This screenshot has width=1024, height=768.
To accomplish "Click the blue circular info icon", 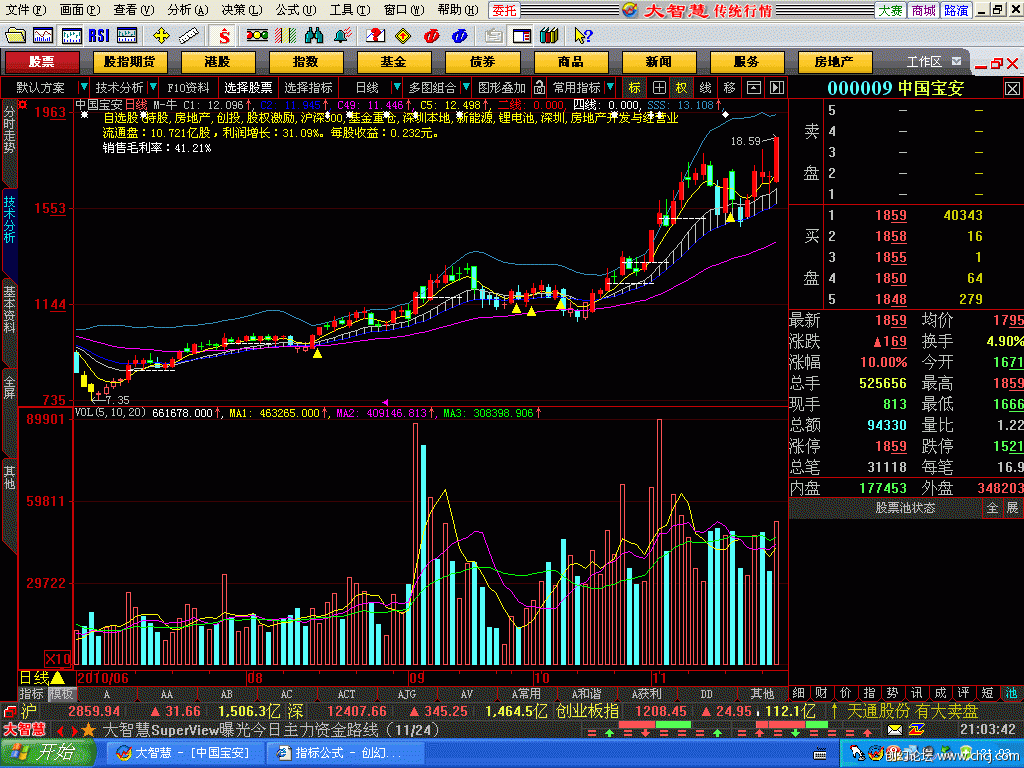I will click(x=460, y=35).
